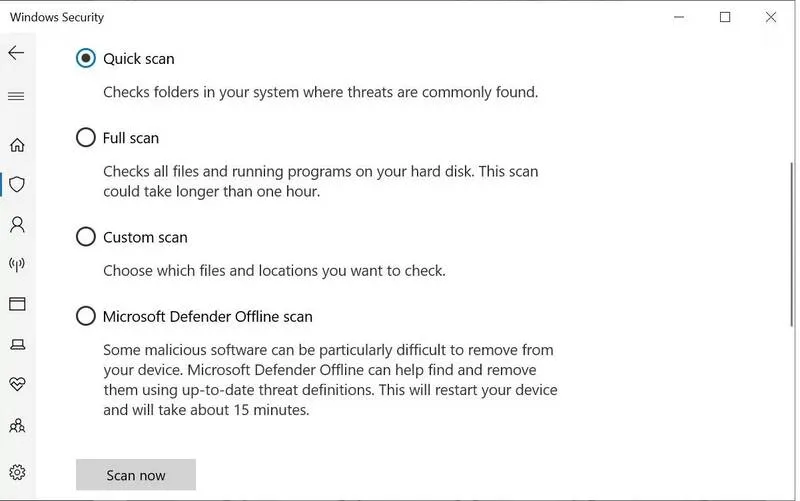
Task: Open Family options icon
Action: [x=16, y=425]
